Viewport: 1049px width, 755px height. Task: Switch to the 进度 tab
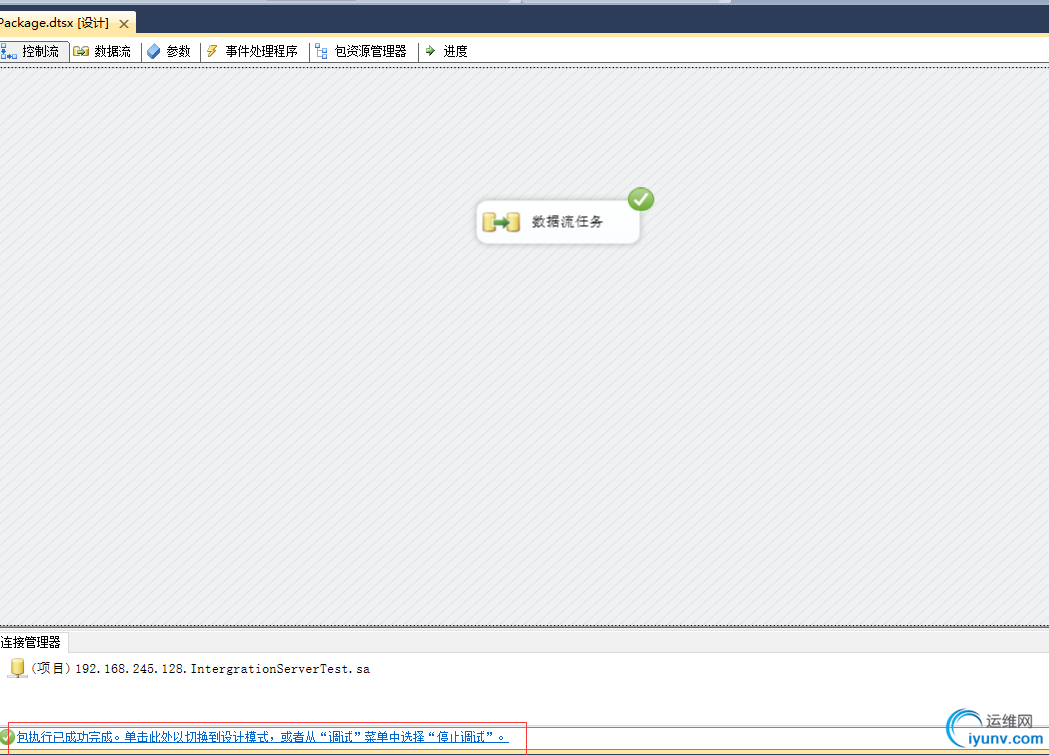click(x=447, y=51)
